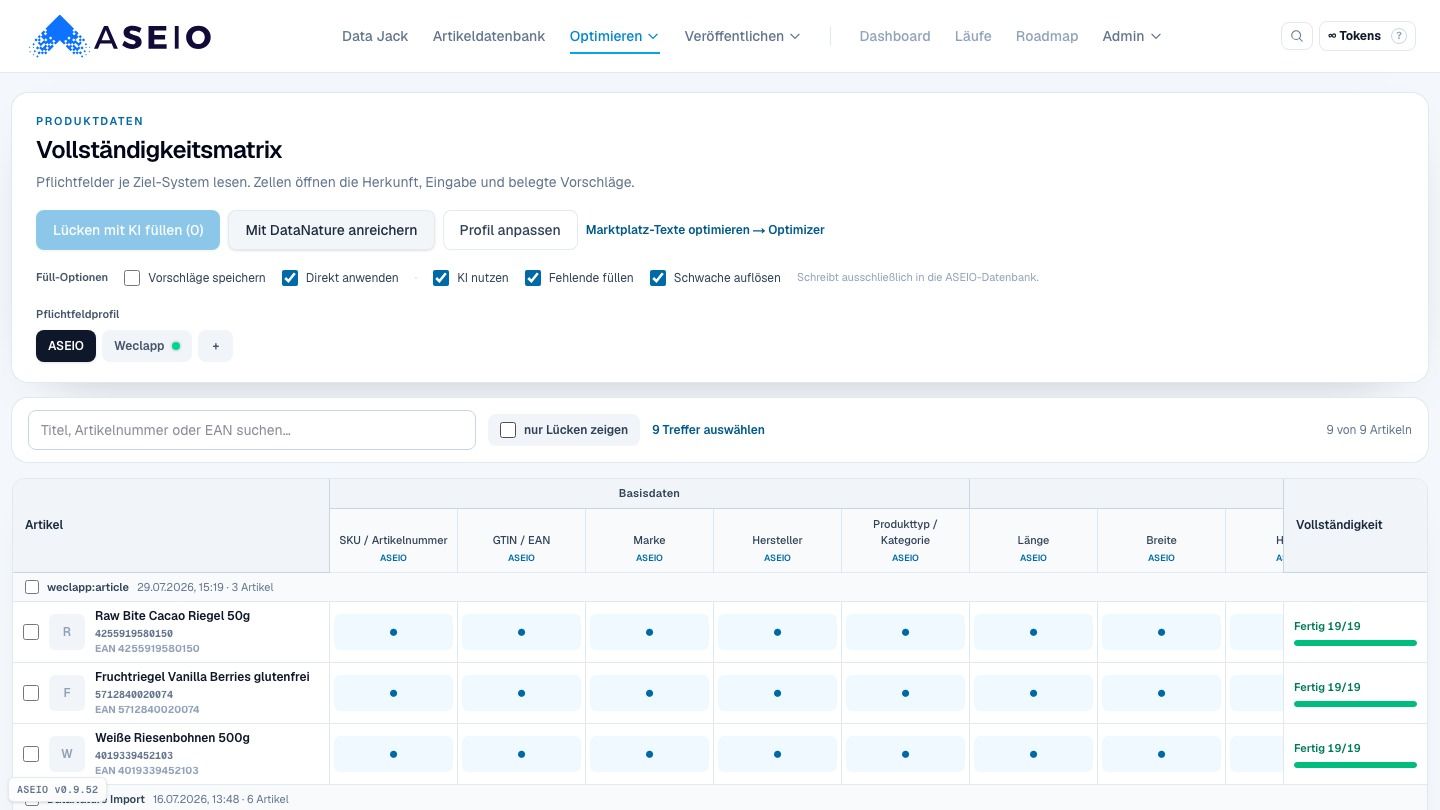Open the Veröffentlichen dropdown
Screen dimensions: 1440x810
coord(742,36)
